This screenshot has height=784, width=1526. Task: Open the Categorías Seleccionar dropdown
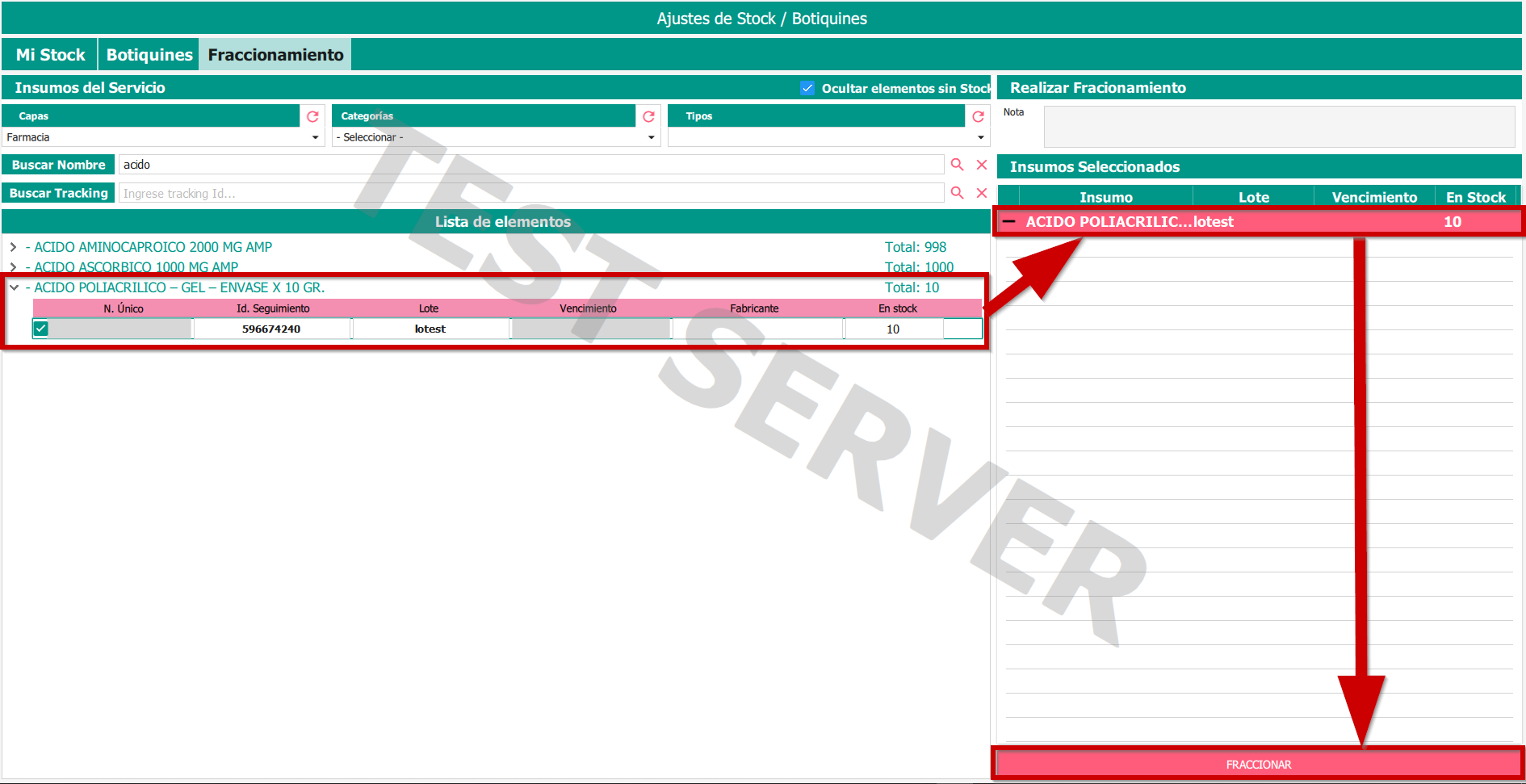[x=496, y=137]
